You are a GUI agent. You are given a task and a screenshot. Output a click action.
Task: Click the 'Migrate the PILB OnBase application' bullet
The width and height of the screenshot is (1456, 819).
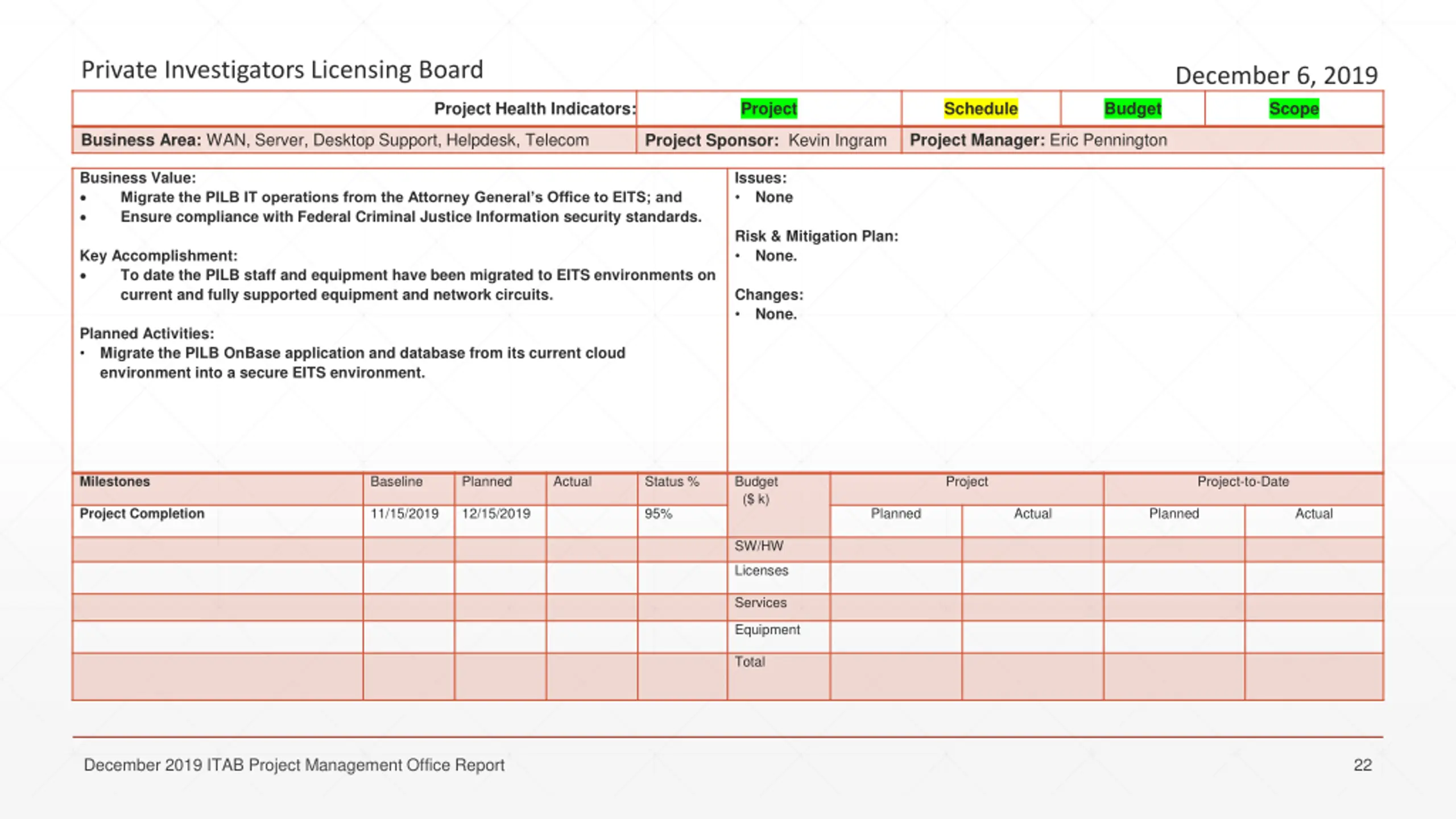[362, 363]
